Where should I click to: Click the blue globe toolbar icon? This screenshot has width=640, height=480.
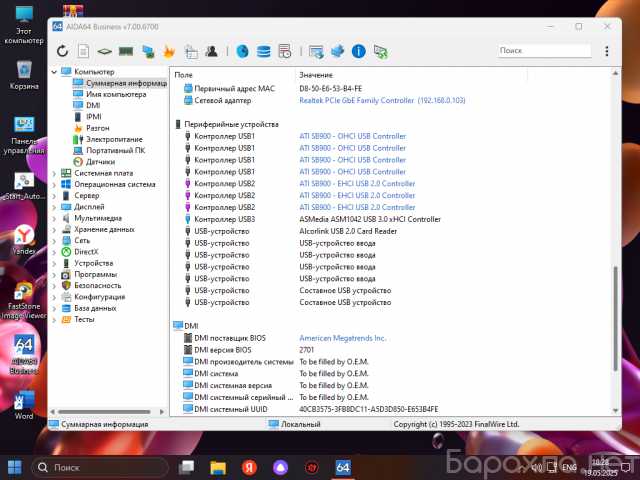point(242,51)
